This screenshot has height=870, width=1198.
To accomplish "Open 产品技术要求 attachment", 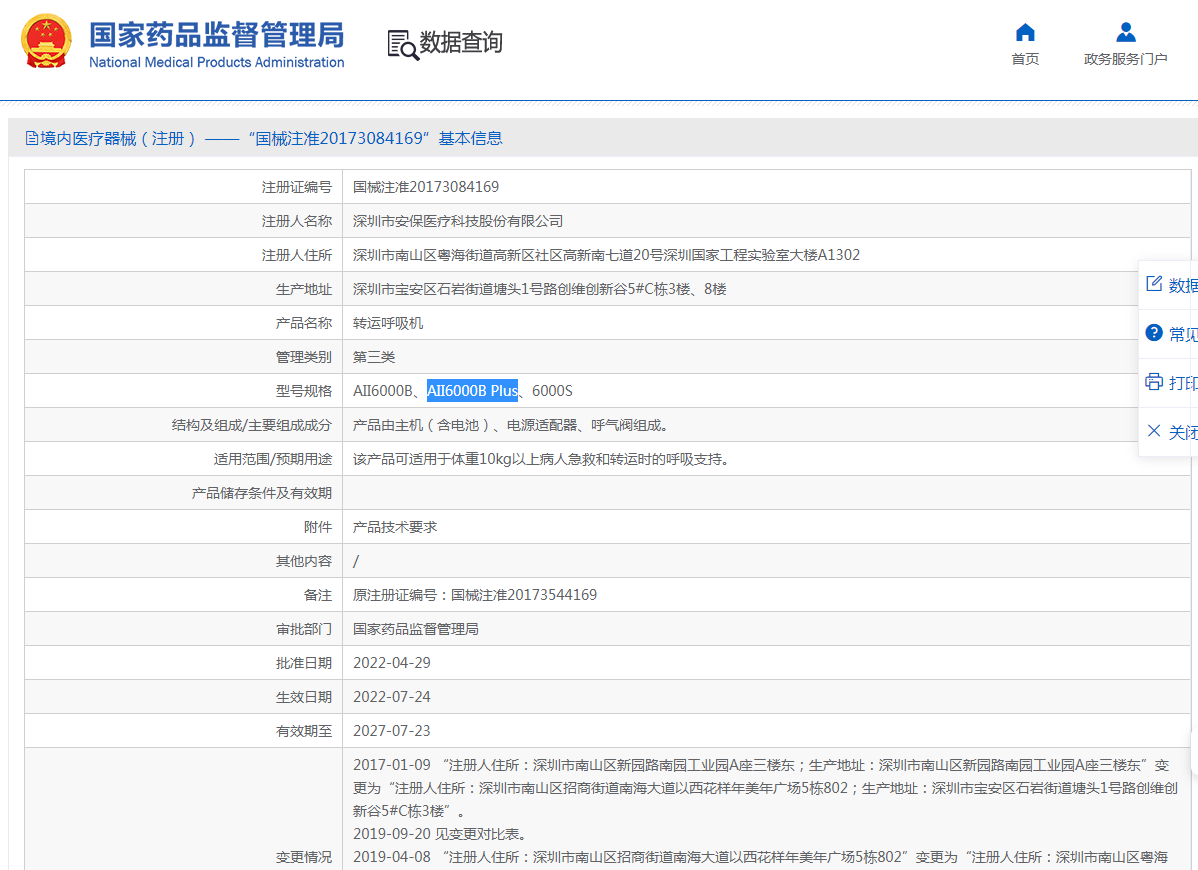I will click(x=394, y=527).
